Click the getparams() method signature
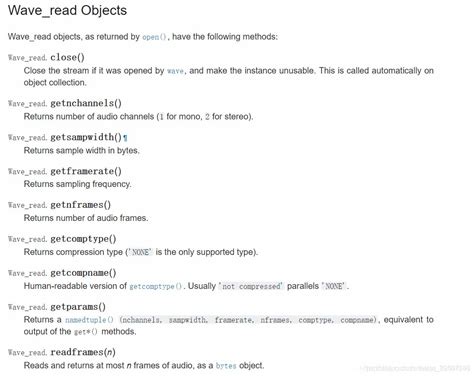Viewport: 474px width, 376px height. 57,307
